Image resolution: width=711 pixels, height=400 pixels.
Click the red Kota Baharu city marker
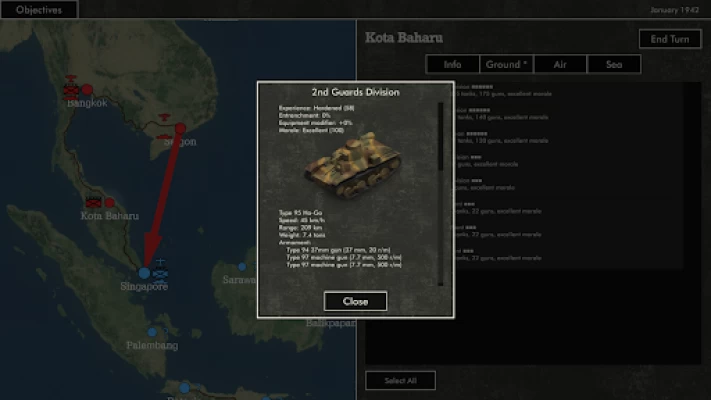pos(110,202)
